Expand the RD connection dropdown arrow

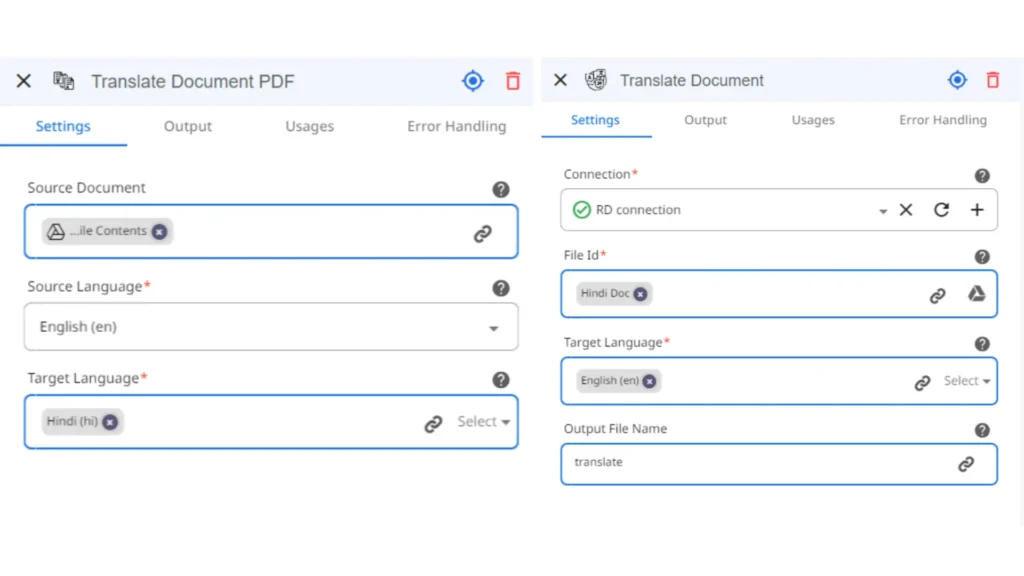click(x=882, y=211)
